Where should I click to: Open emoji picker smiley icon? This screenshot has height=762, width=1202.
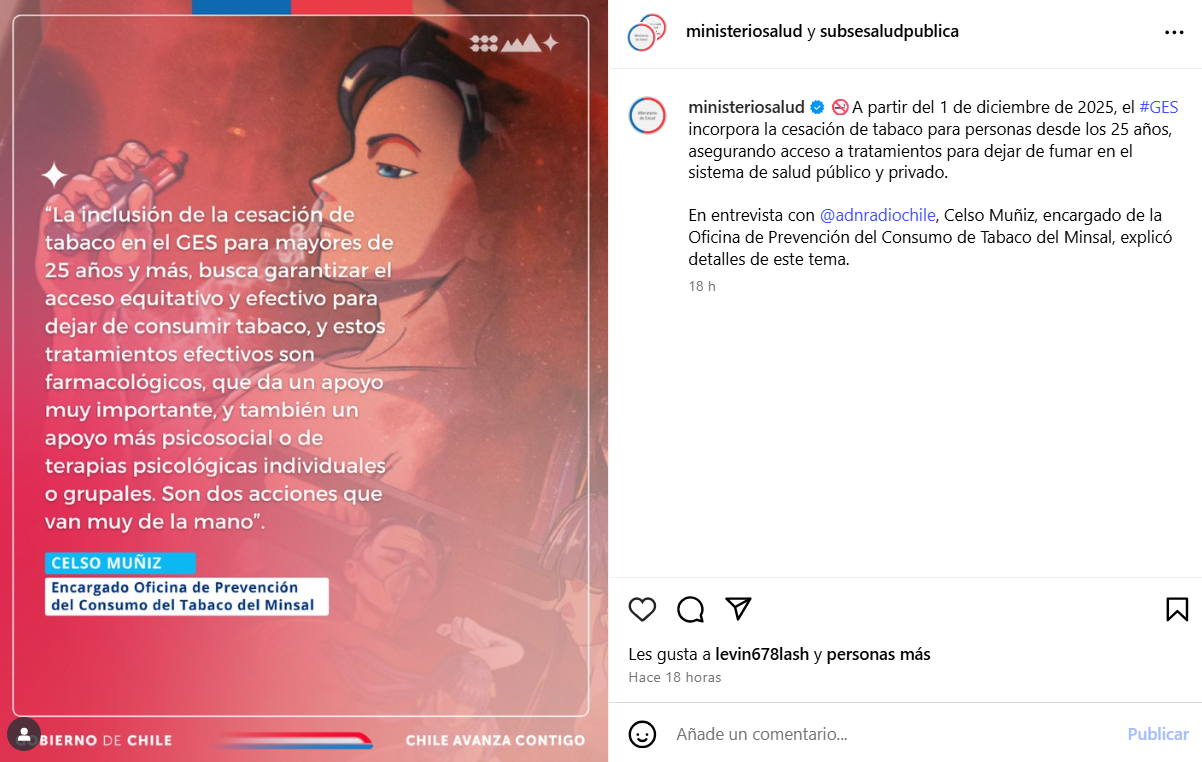tap(642, 734)
